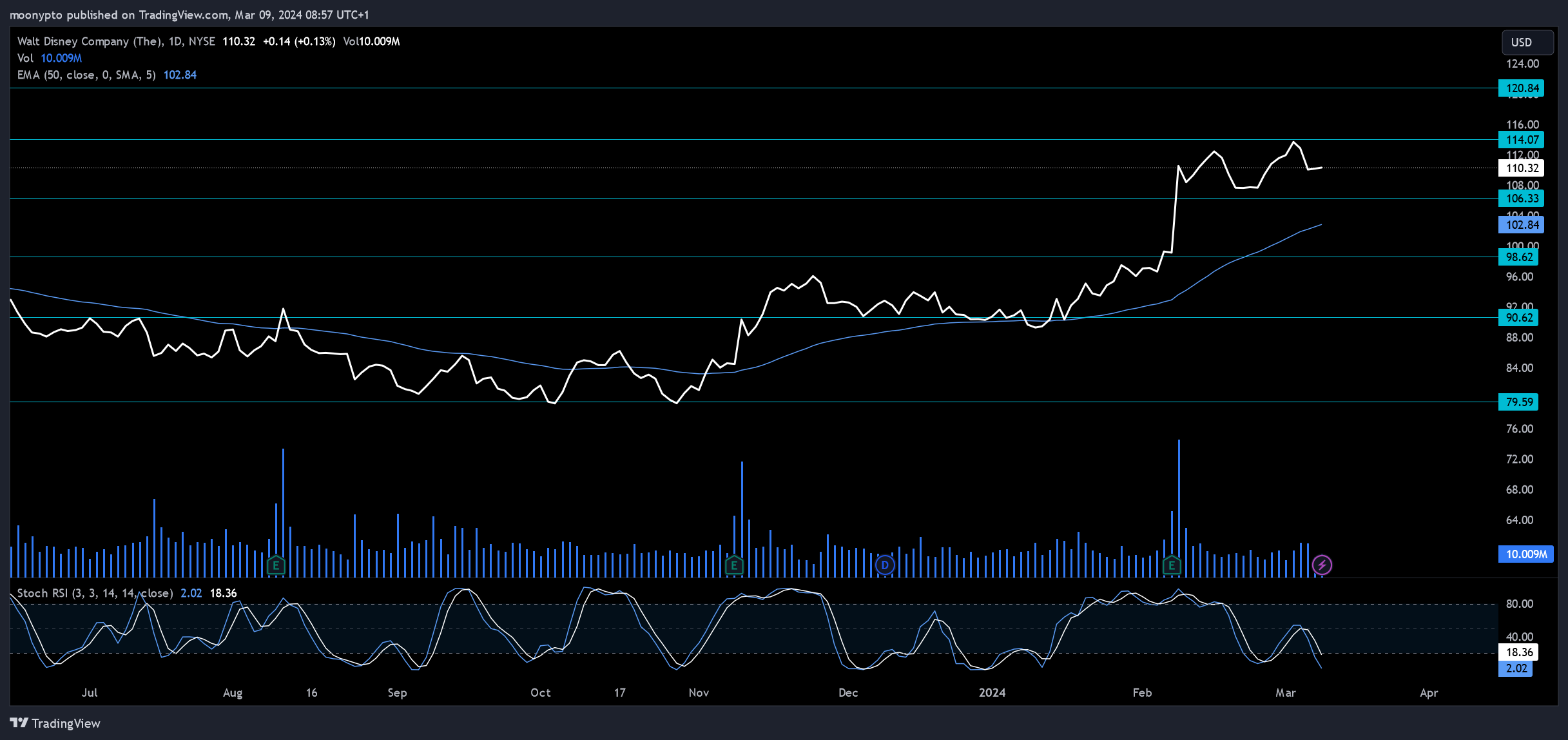Click the August earnings E marker
1568x740 pixels.
pos(276,565)
